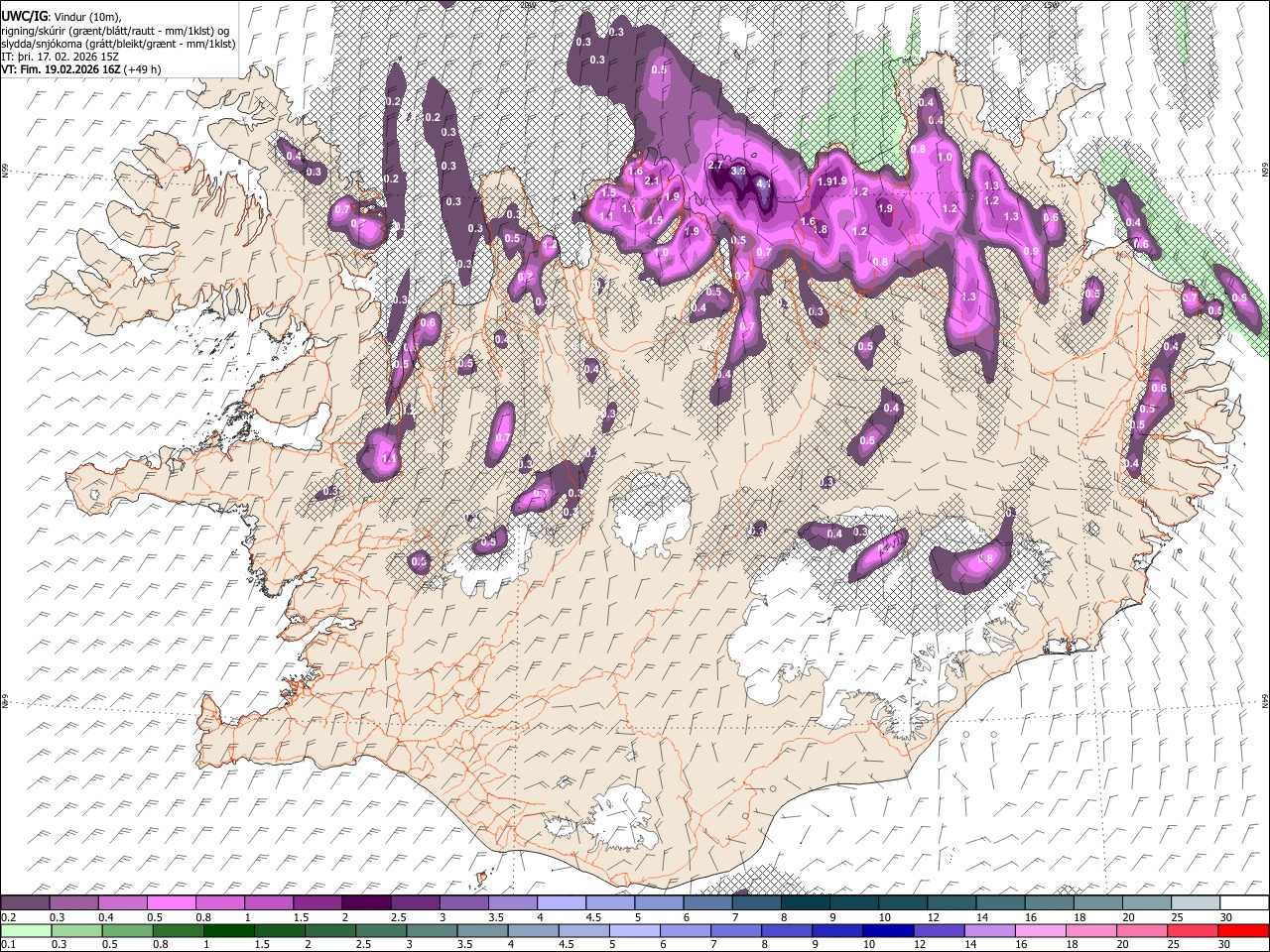Image resolution: width=1270 pixels, height=952 pixels.
Task: Select the dusky purple snow-scale swatch for 0.2
Action: click(x=25, y=903)
